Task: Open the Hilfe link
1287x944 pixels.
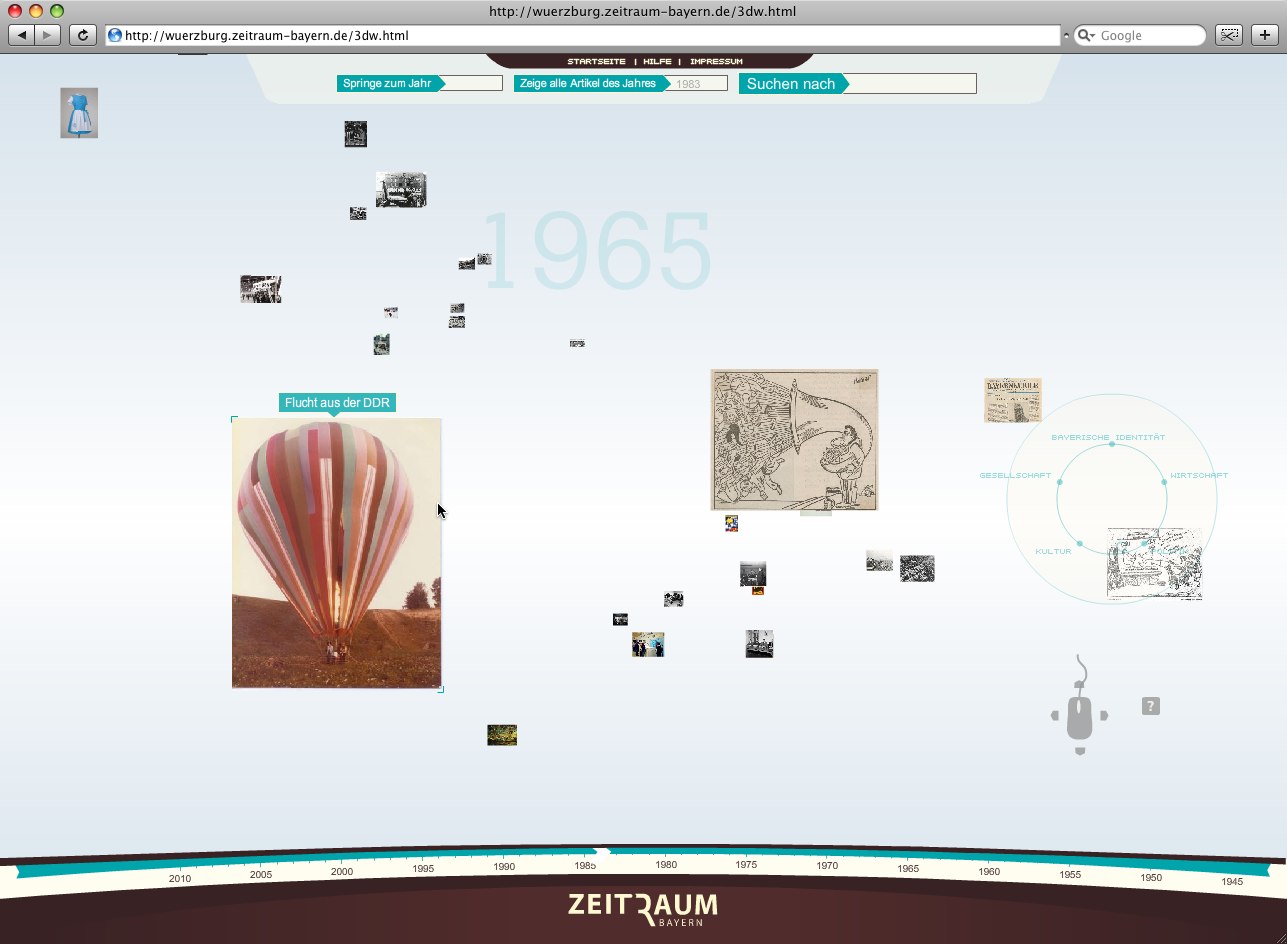Action: (657, 62)
